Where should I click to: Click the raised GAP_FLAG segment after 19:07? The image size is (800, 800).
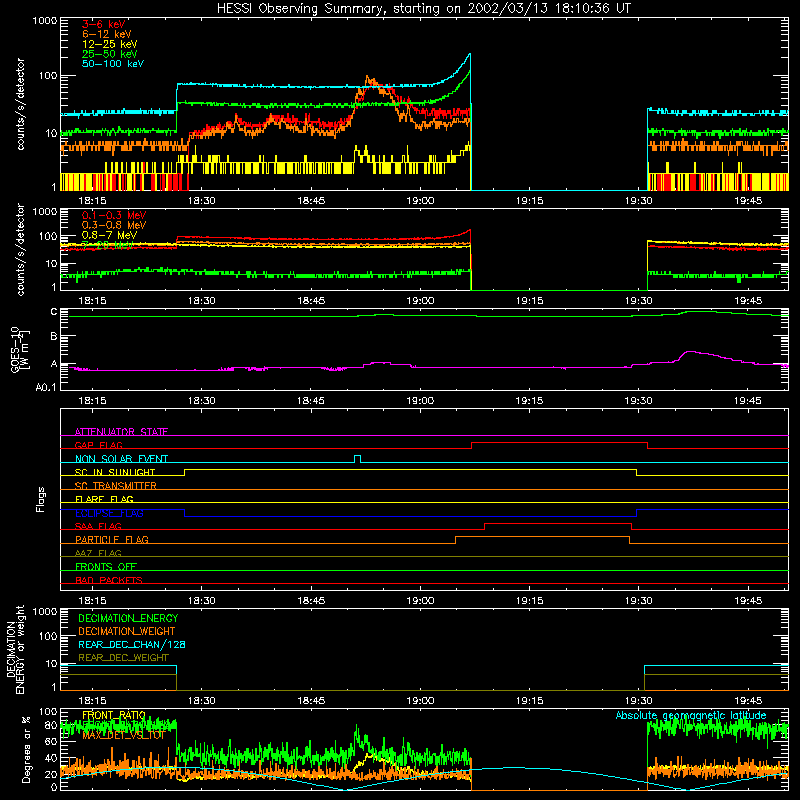pos(560,443)
